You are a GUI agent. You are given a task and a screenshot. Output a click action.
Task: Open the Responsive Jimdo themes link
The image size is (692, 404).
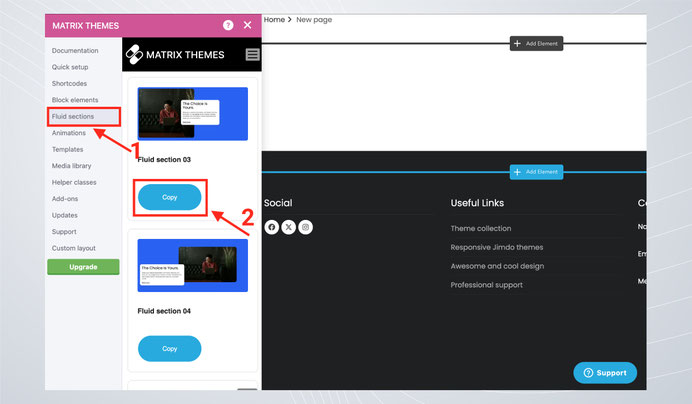[x=496, y=247]
